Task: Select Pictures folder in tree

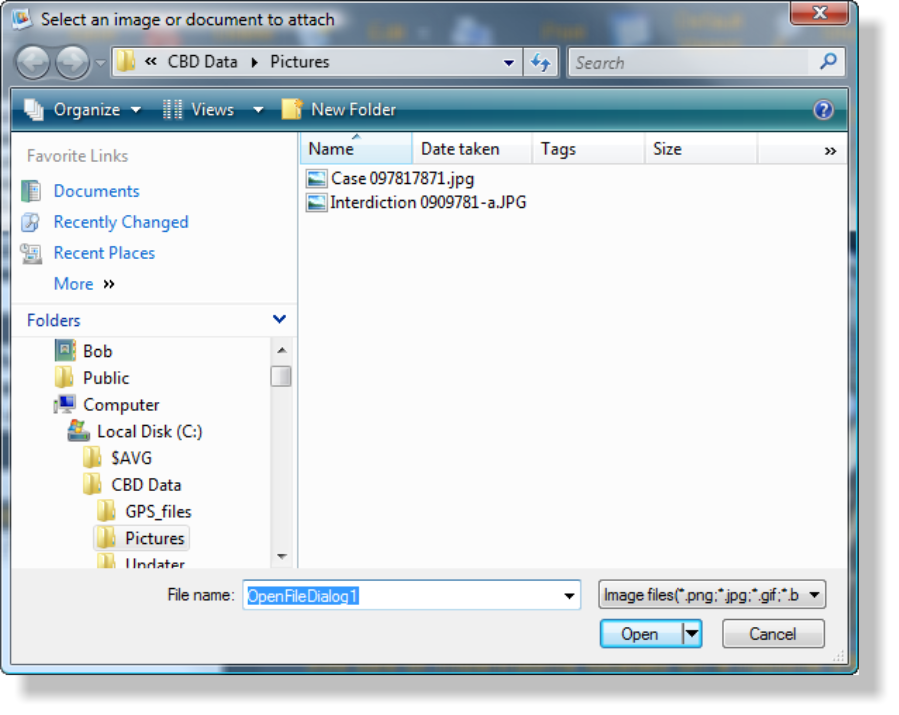Action: tap(155, 538)
